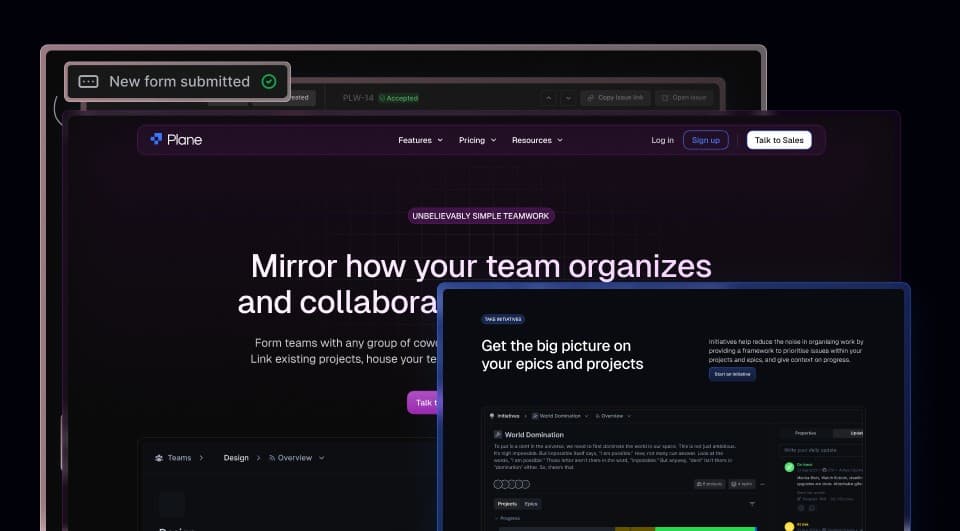Switch to the Updates tab
The image size is (960, 531).
[849, 433]
